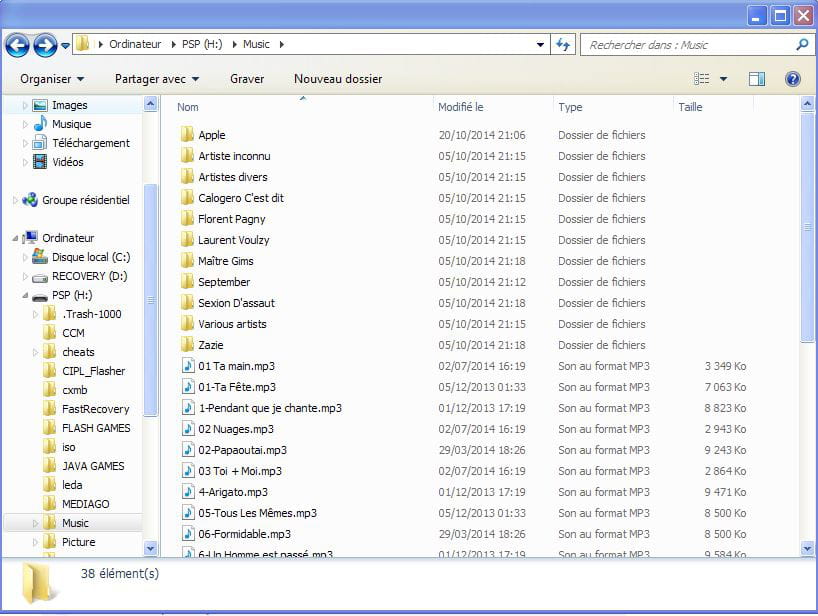The image size is (818, 616).
Task: Select the 'Laurent Voulzy' folder name
Action: 234,240
